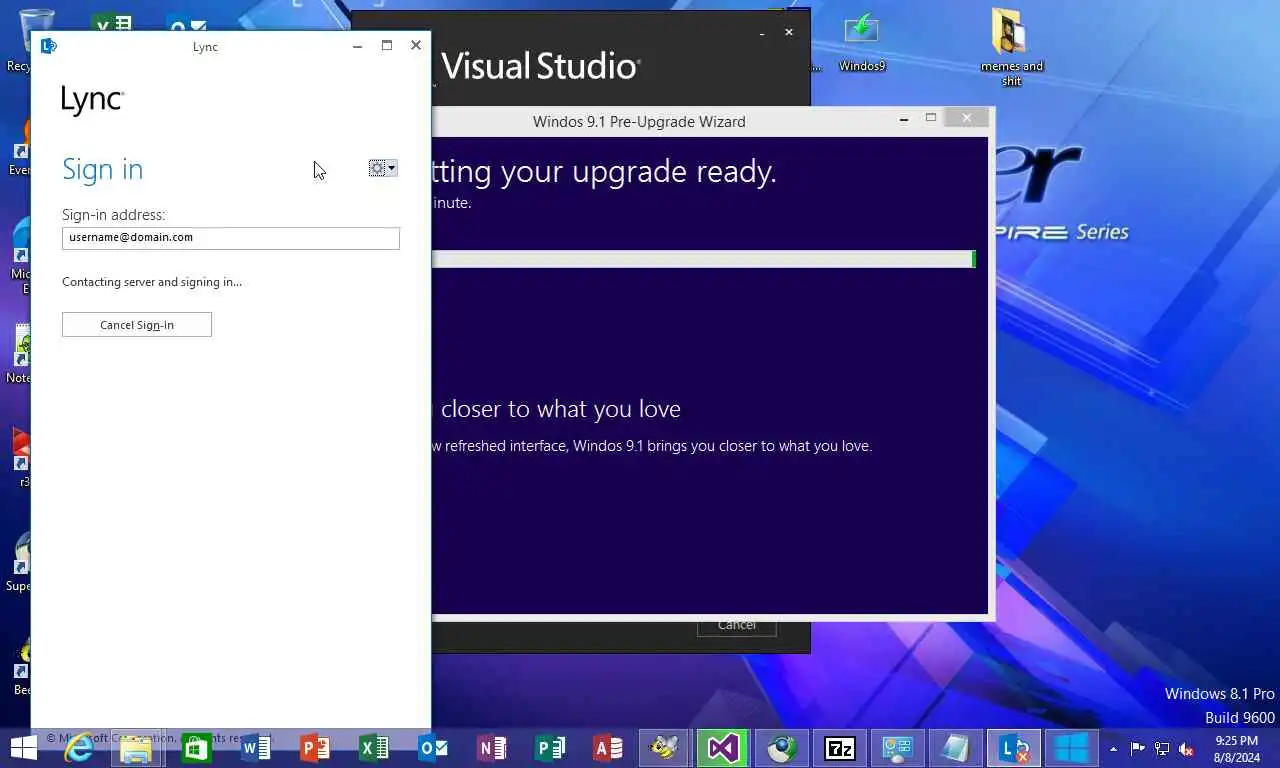Screen dimensions: 1280x768
Task: Click the Lync title bar logo icon
Action: click(x=48, y=45)
